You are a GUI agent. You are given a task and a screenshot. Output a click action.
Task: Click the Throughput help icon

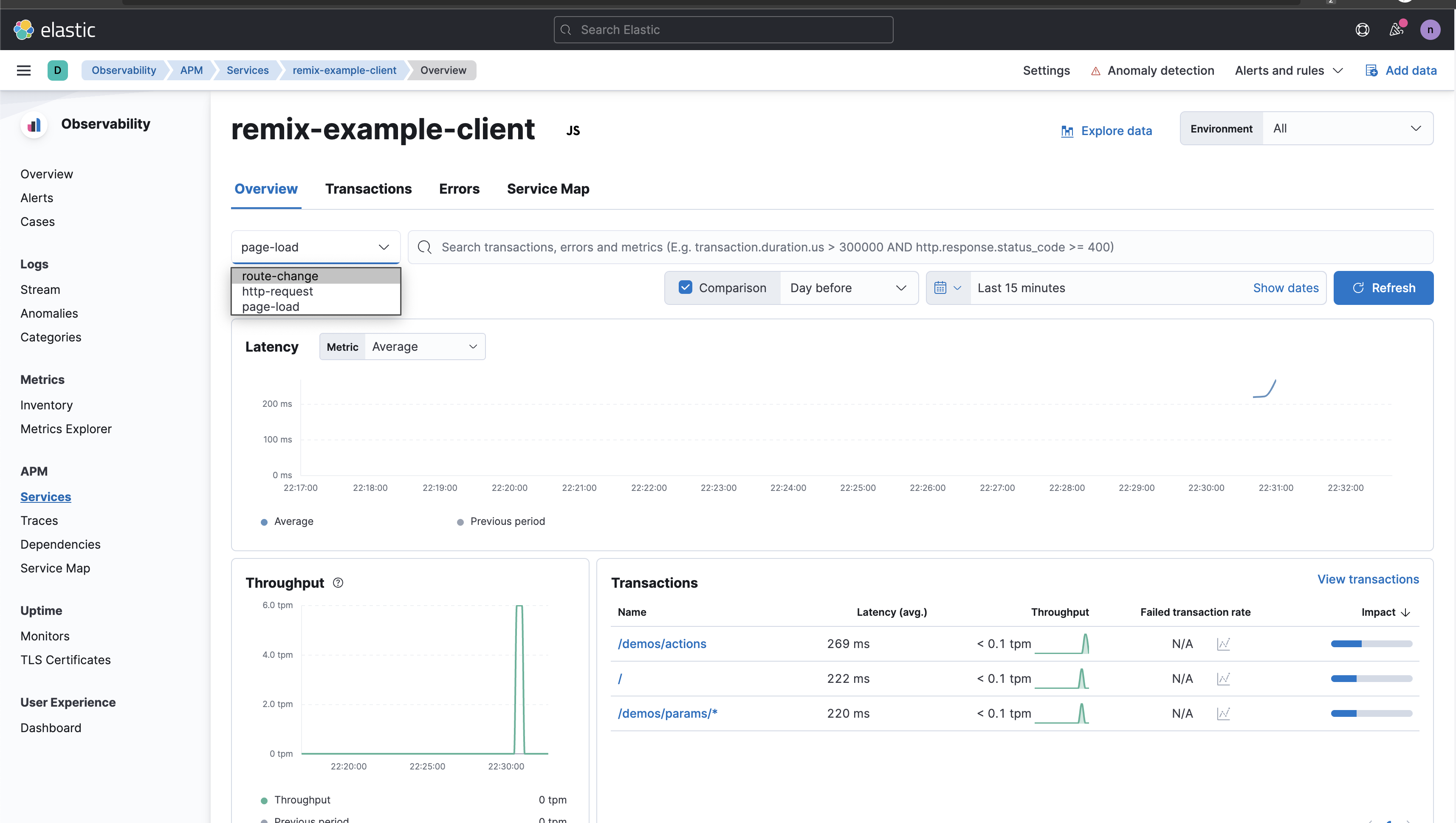338,582
